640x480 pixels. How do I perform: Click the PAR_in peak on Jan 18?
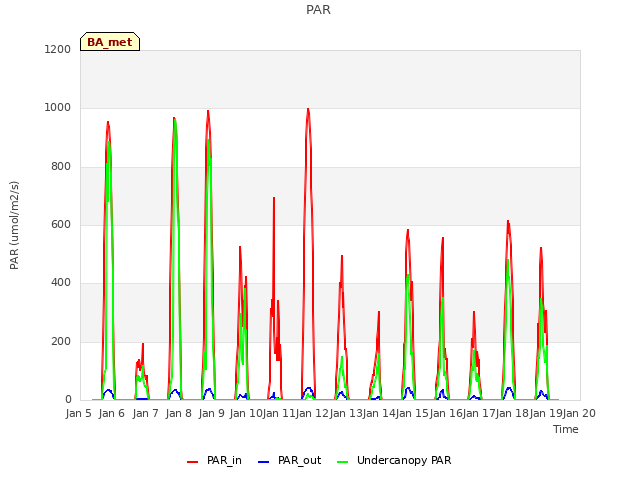(x=508, y=221)
